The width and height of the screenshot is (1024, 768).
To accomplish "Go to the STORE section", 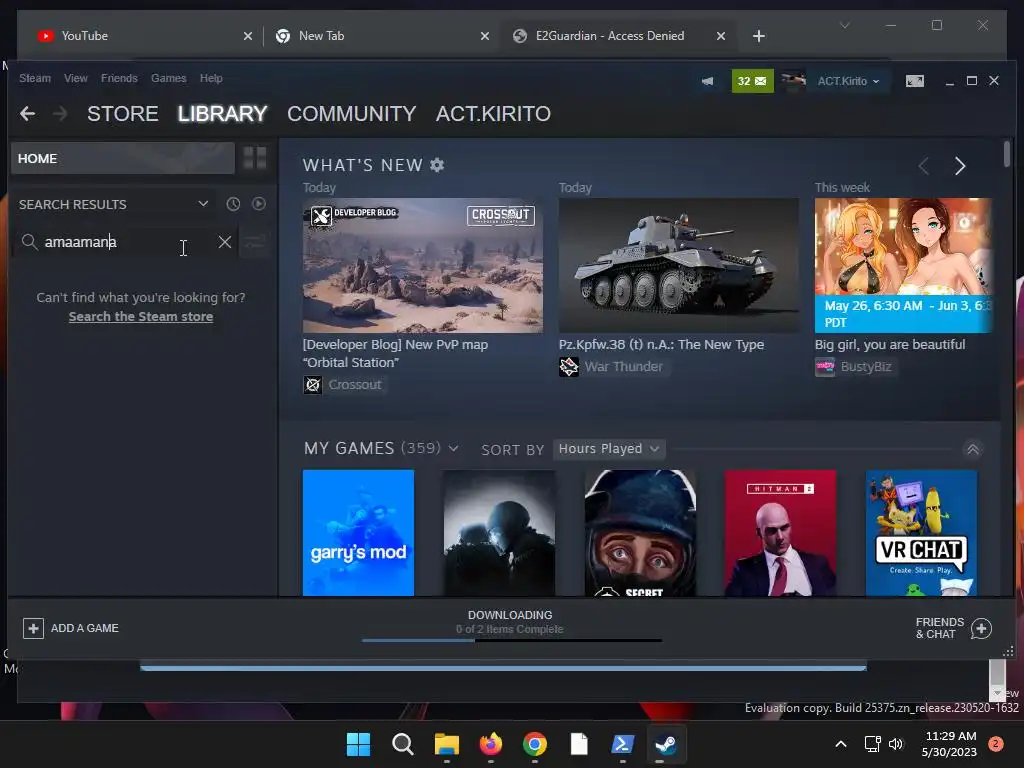I will (x=123, y=114).
